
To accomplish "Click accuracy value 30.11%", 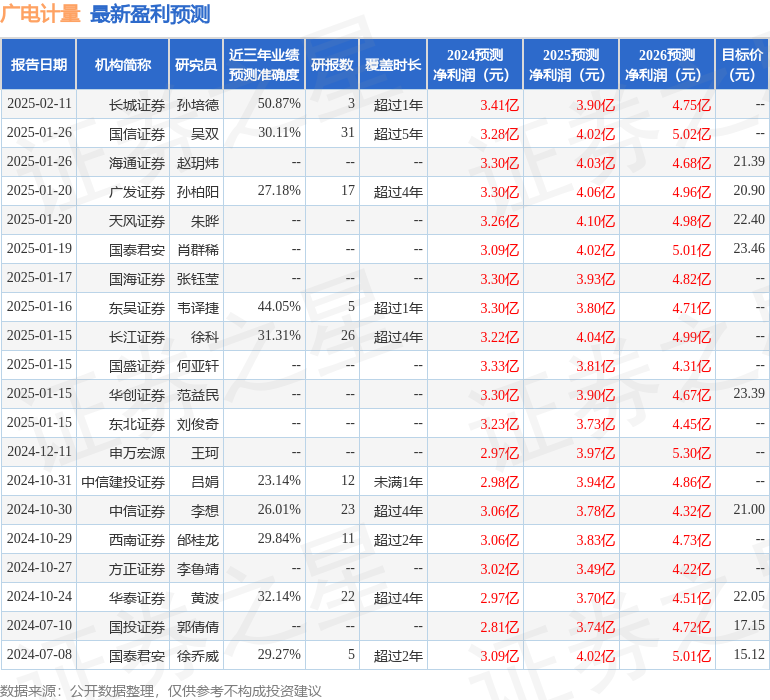I will pos(279,133).
